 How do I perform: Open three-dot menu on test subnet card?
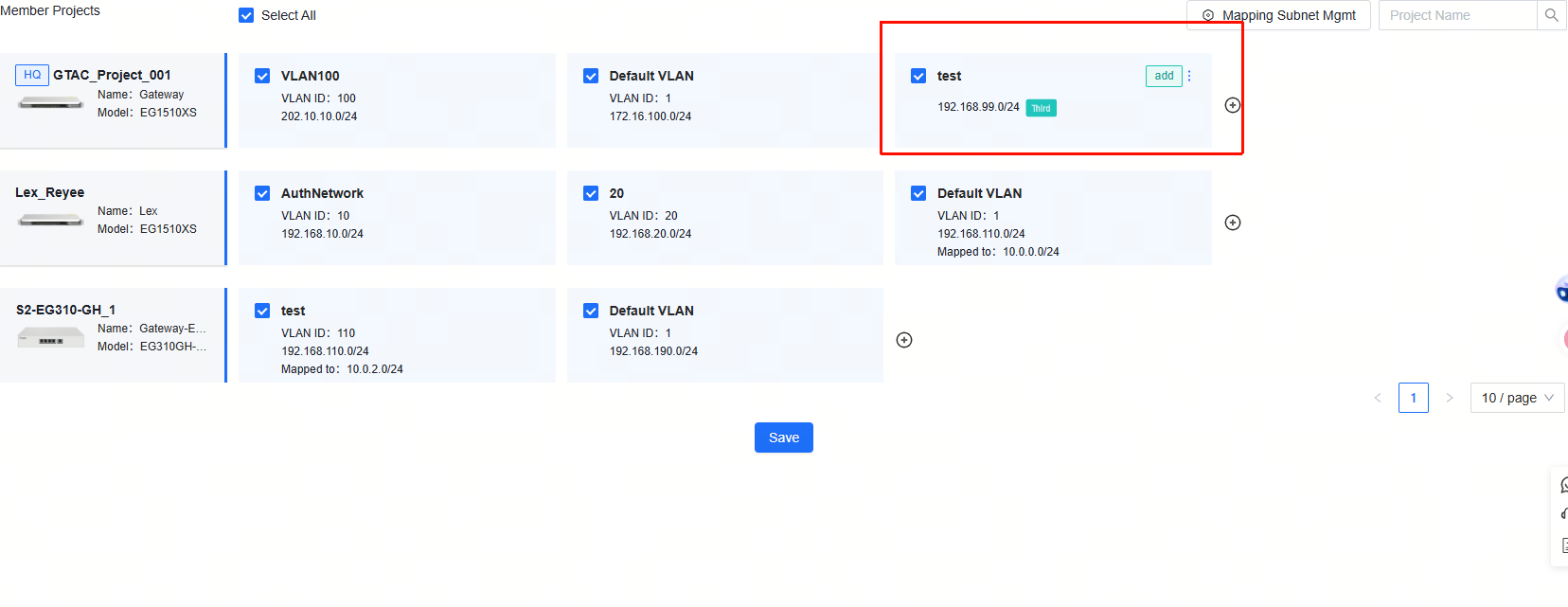(x=1189, y=76)
